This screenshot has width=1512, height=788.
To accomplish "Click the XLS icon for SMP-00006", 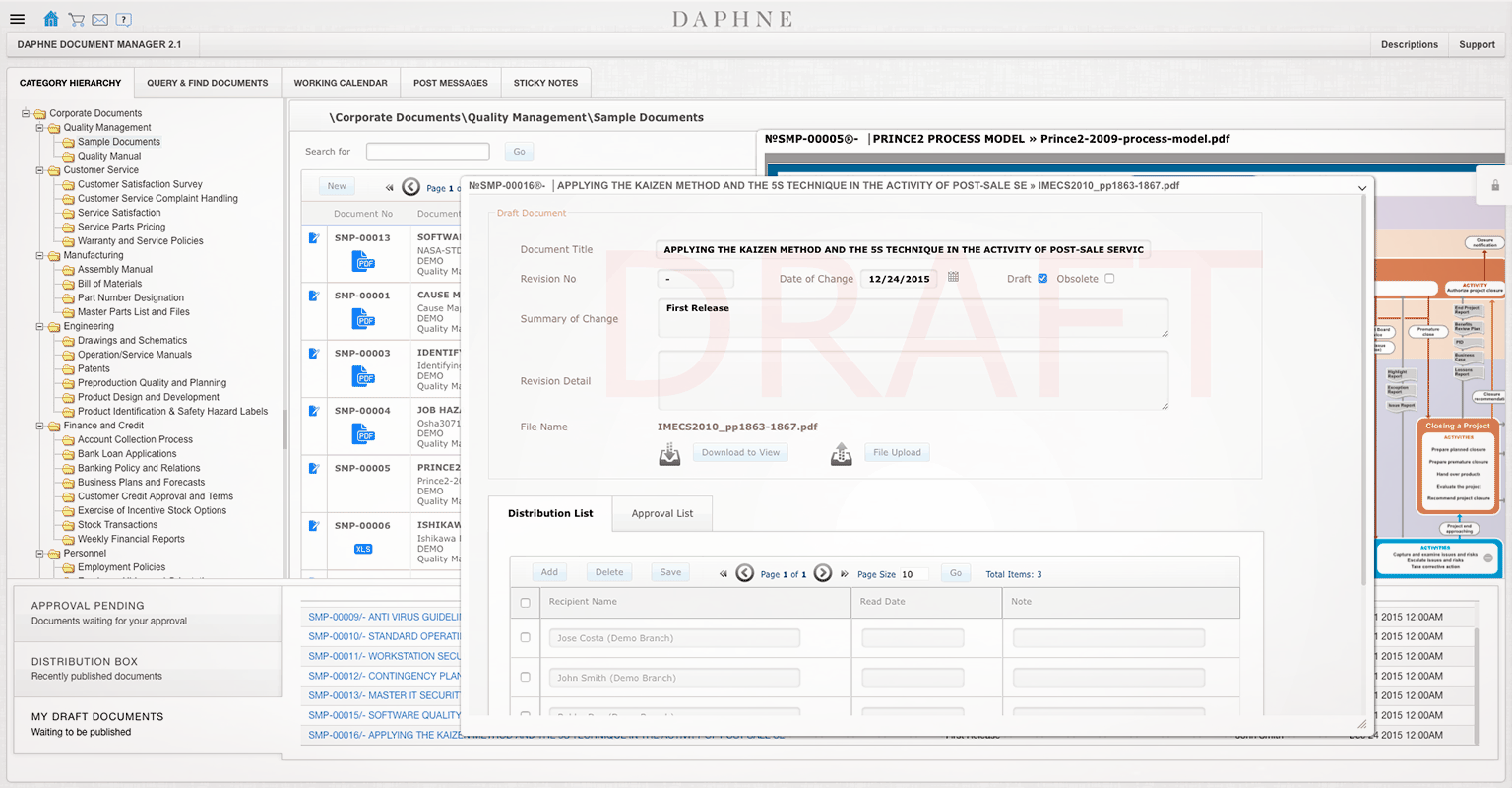I will click(x=363, y=549).
